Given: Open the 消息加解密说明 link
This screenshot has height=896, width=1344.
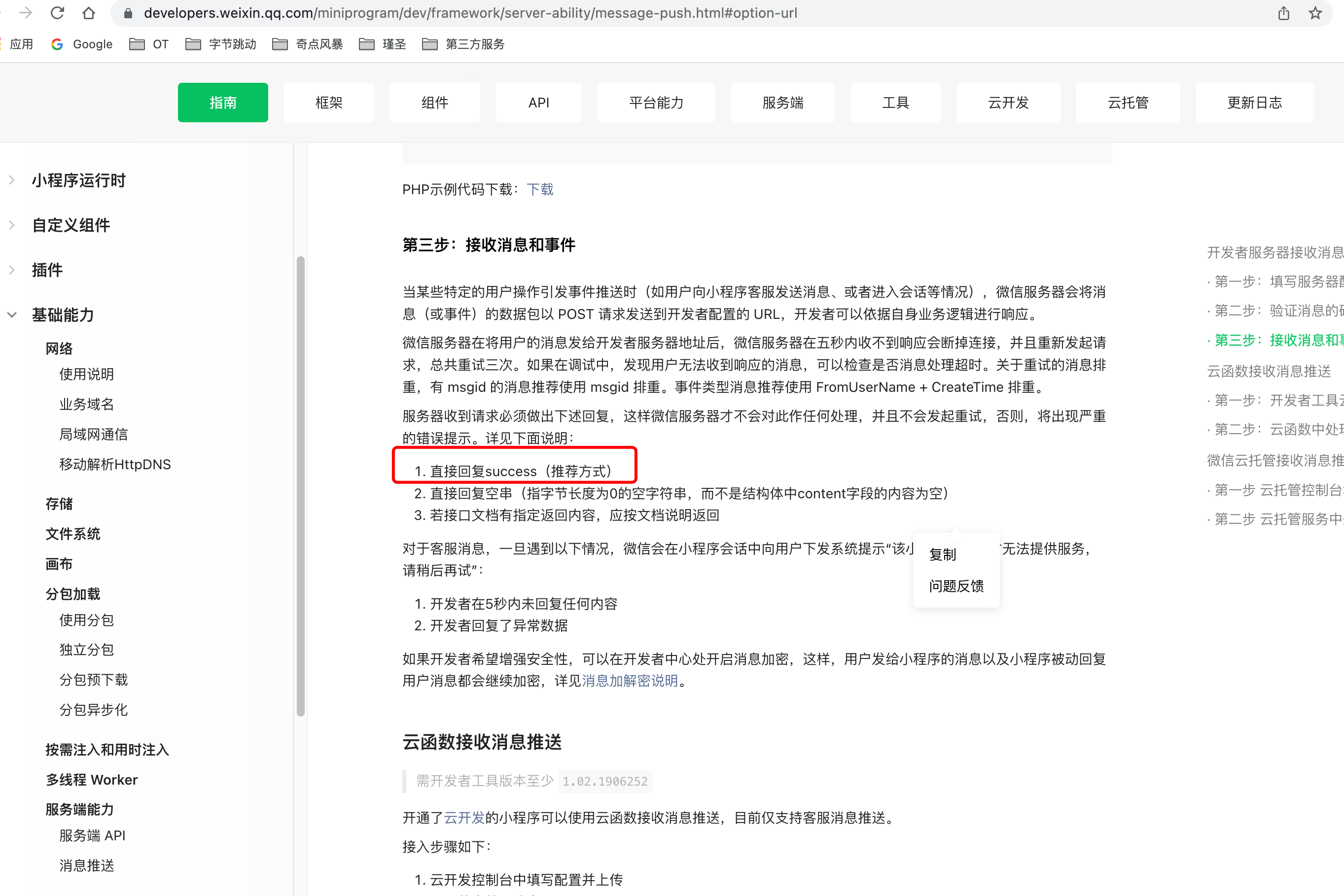Looking at the screenshot, I should (x=630, y=681).
